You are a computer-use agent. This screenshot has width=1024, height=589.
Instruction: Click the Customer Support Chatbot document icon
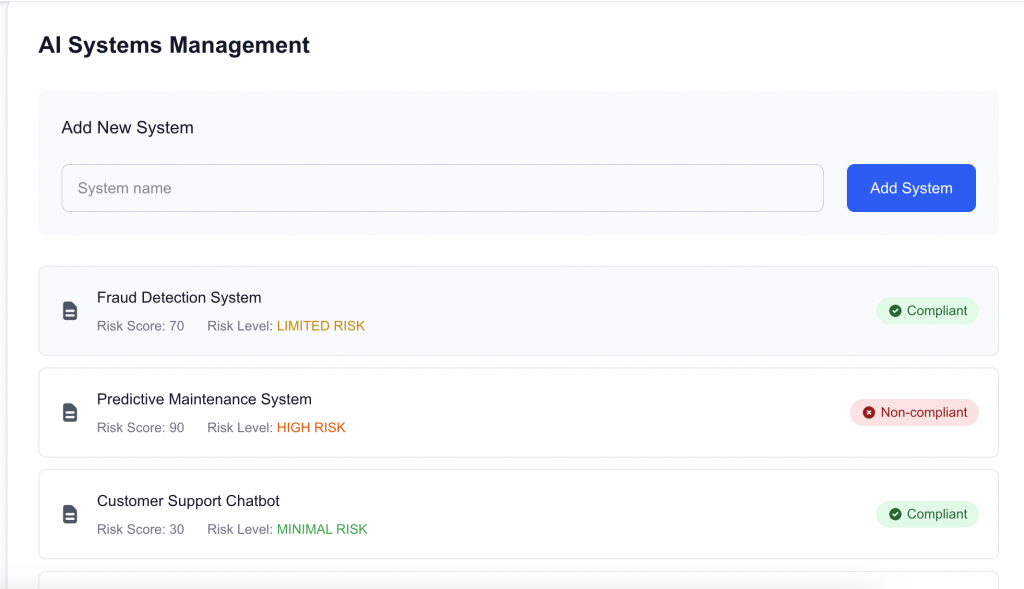69,514
